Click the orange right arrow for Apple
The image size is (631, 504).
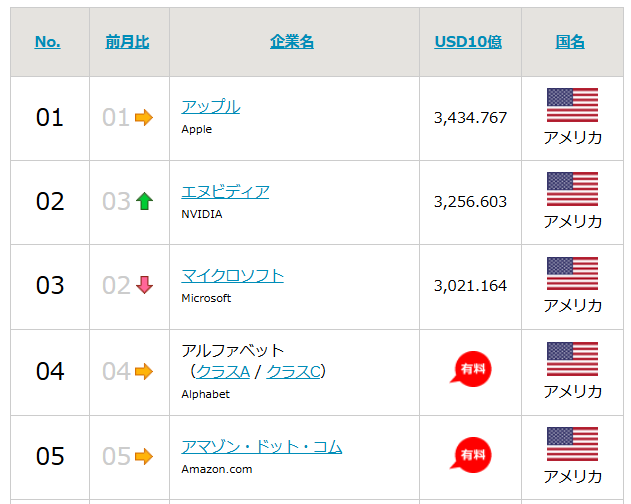tap(144, 118)
